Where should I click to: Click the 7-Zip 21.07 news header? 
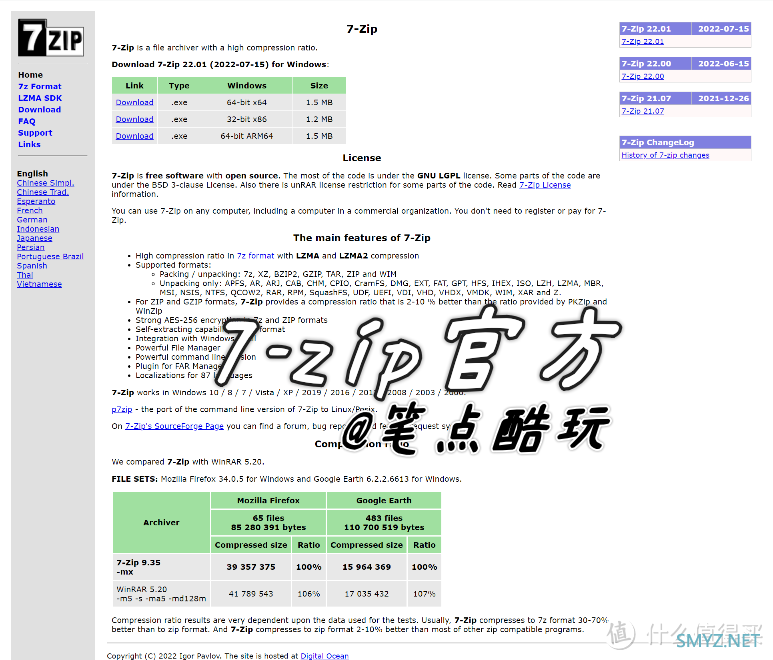click(655, 99)
